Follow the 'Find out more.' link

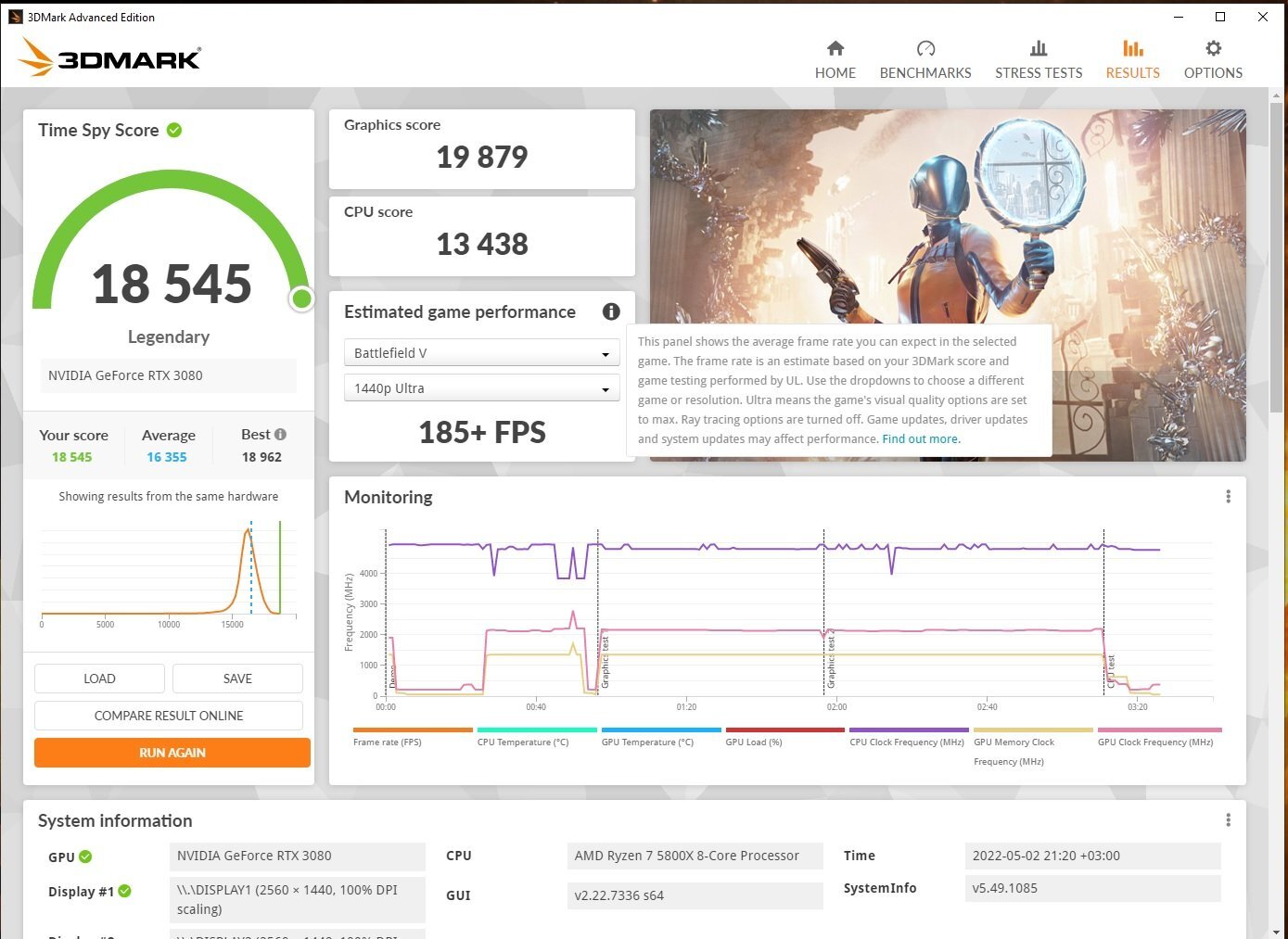pyautogui.click(x=921, y=439)
